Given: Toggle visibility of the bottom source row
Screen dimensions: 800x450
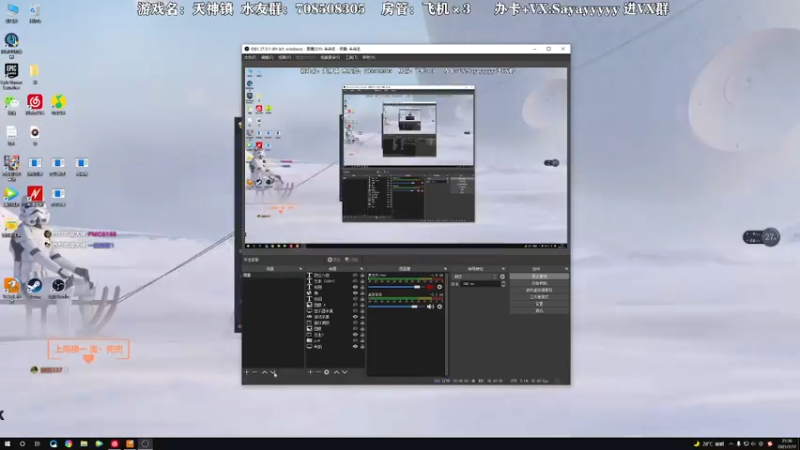Looking at the screenshot, I should pos(355,346).
